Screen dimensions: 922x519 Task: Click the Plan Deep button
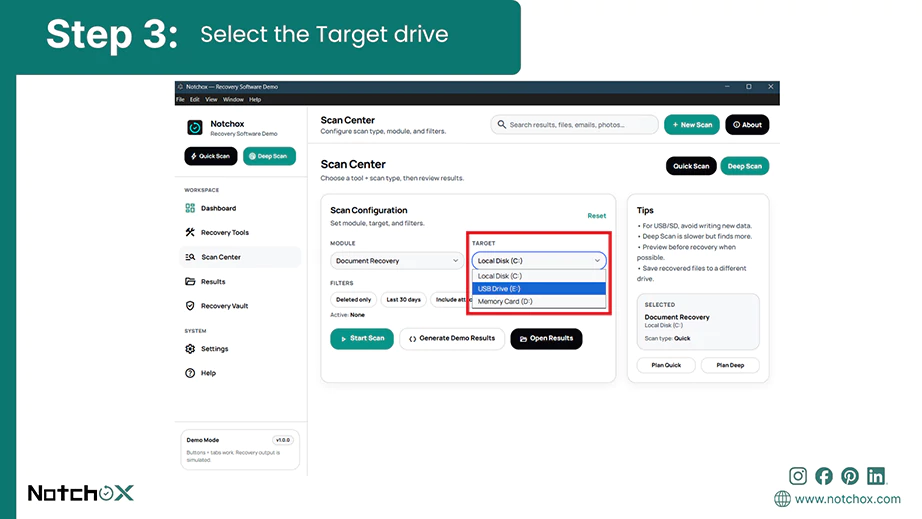coord(730,365)
